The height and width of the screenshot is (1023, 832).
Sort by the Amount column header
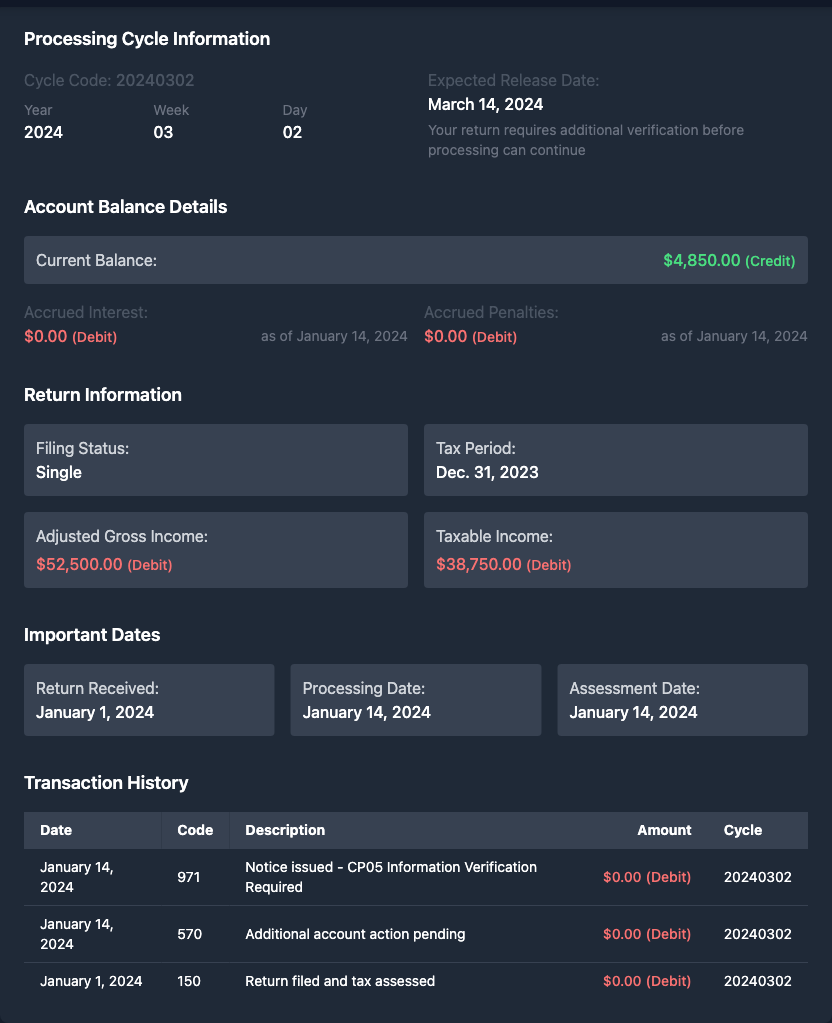[x=664, y=830]
